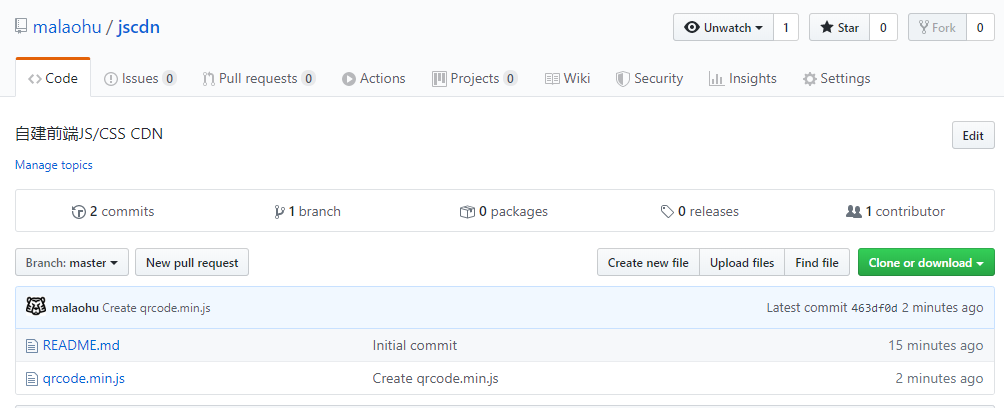Open the Unwatch notifications dropdown
Image resolution: width=1004 pixels, height=408 pixels.
[723, 28]
